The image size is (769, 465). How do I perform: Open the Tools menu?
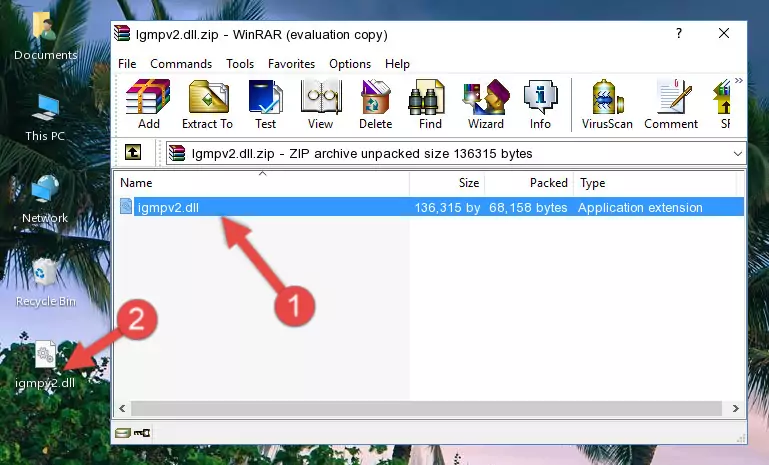(x=240, y=64)
